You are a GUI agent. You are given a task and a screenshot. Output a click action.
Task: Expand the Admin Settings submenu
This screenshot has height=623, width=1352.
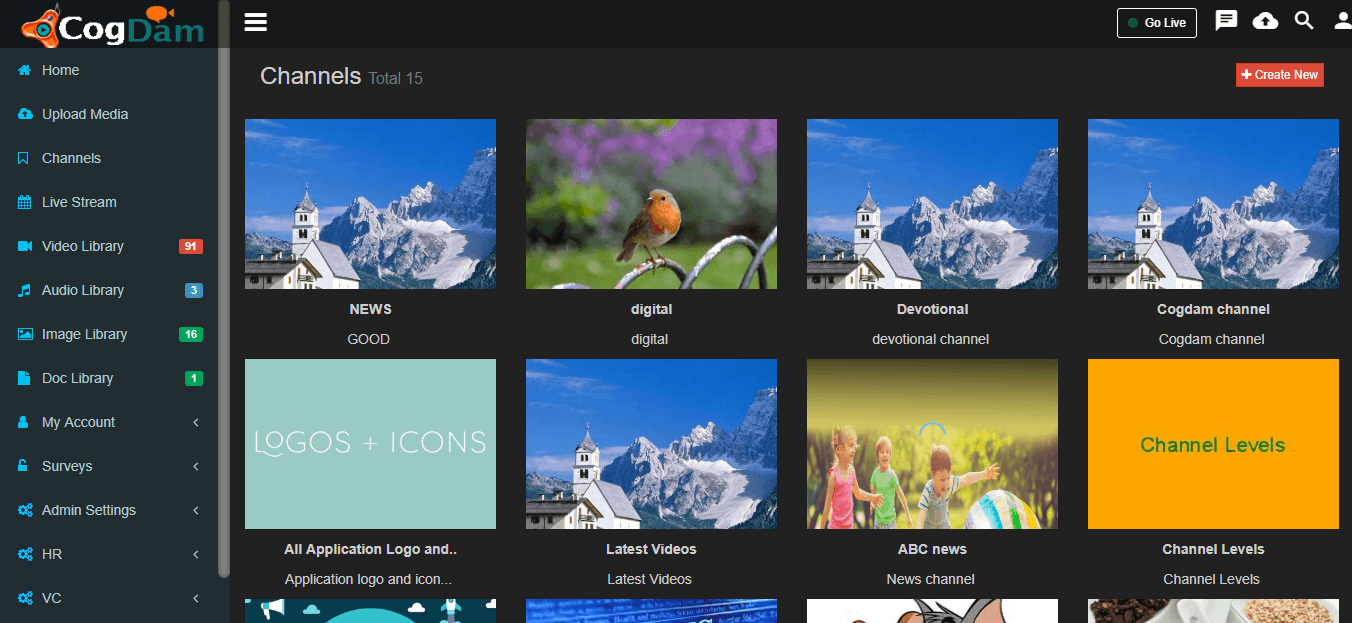[196, 510]
